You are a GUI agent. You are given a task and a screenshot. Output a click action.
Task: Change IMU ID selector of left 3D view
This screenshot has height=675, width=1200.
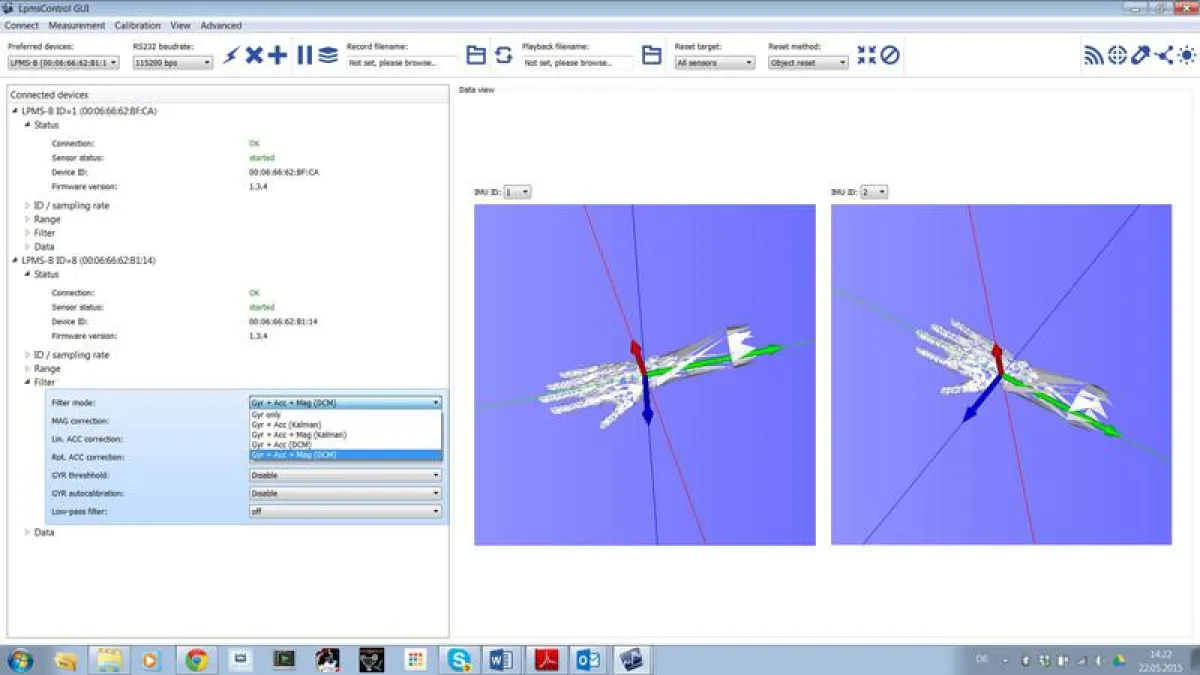click(x=516, y=191)
